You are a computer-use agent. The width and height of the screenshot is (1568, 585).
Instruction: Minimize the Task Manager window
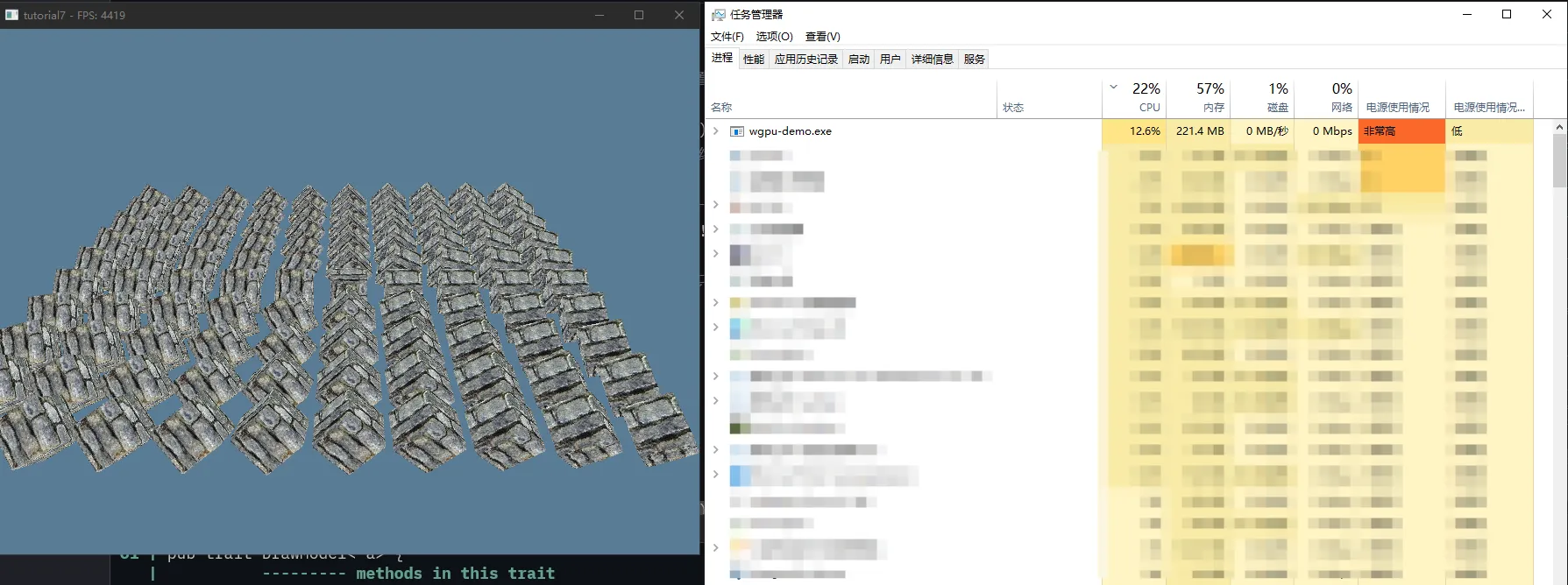tap(1467, 14)
